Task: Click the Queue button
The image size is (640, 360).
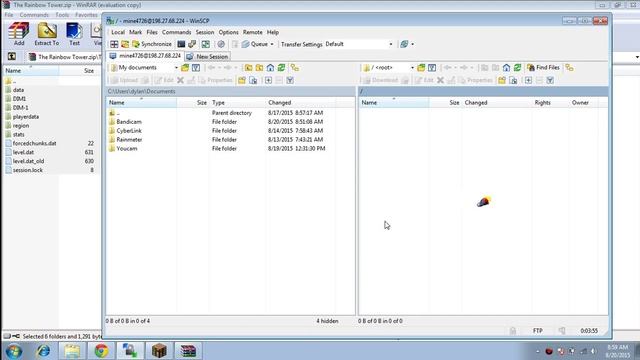Action: click(255, 44)
